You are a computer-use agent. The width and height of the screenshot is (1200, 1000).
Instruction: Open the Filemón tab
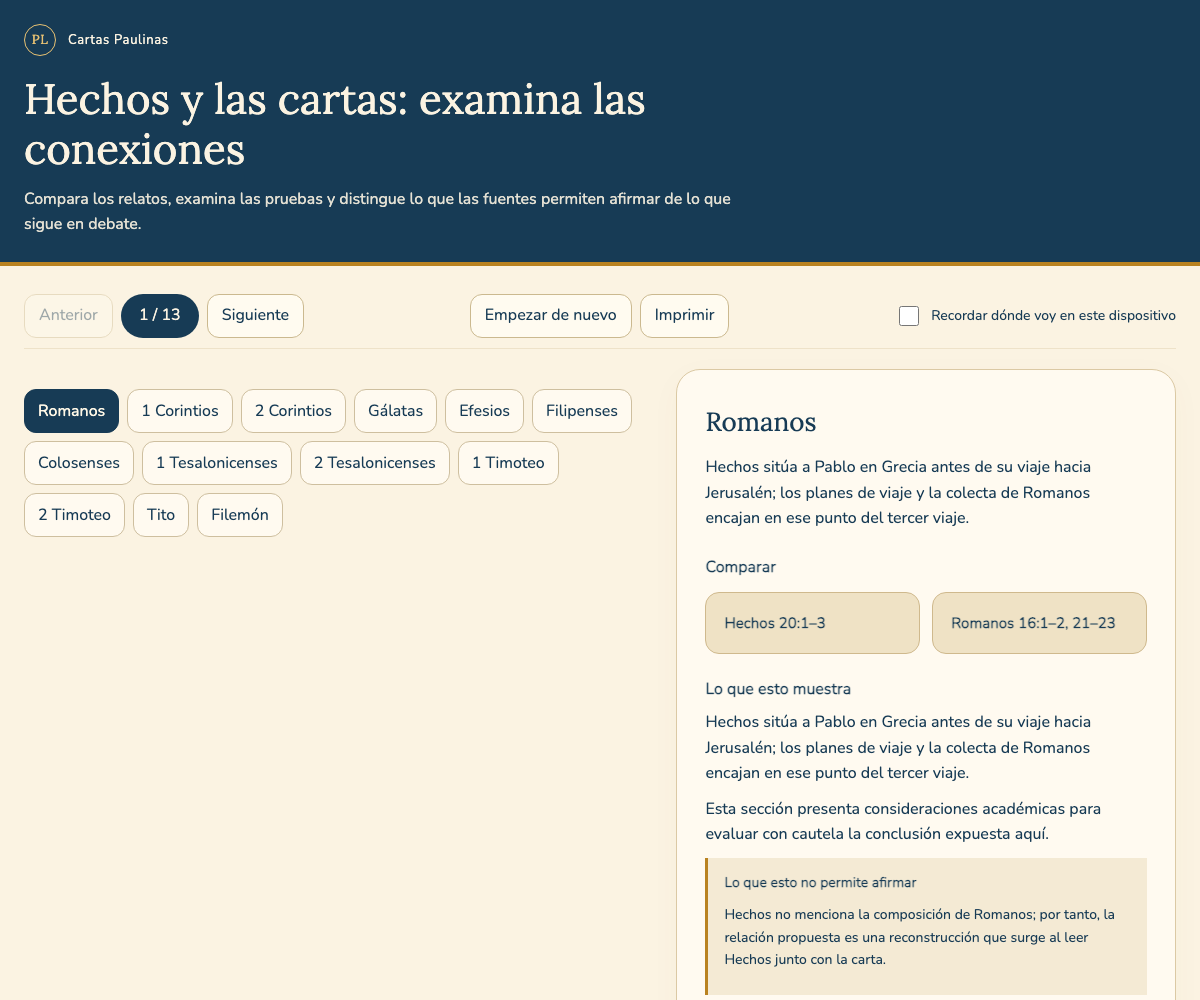[240, 515]
